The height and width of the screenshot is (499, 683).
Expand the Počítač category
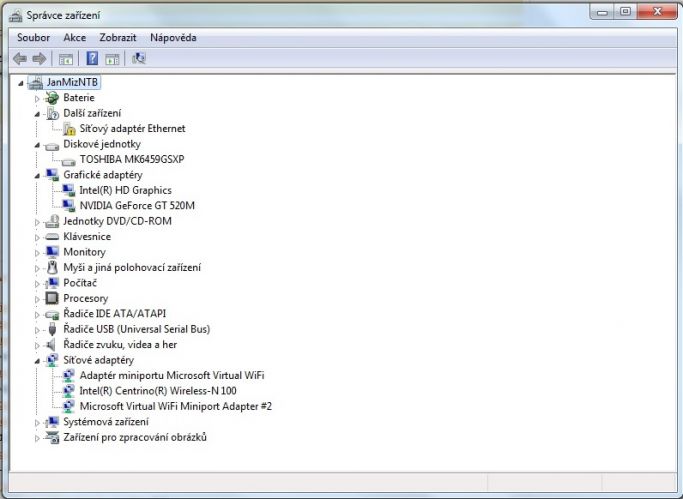(37, 284)
